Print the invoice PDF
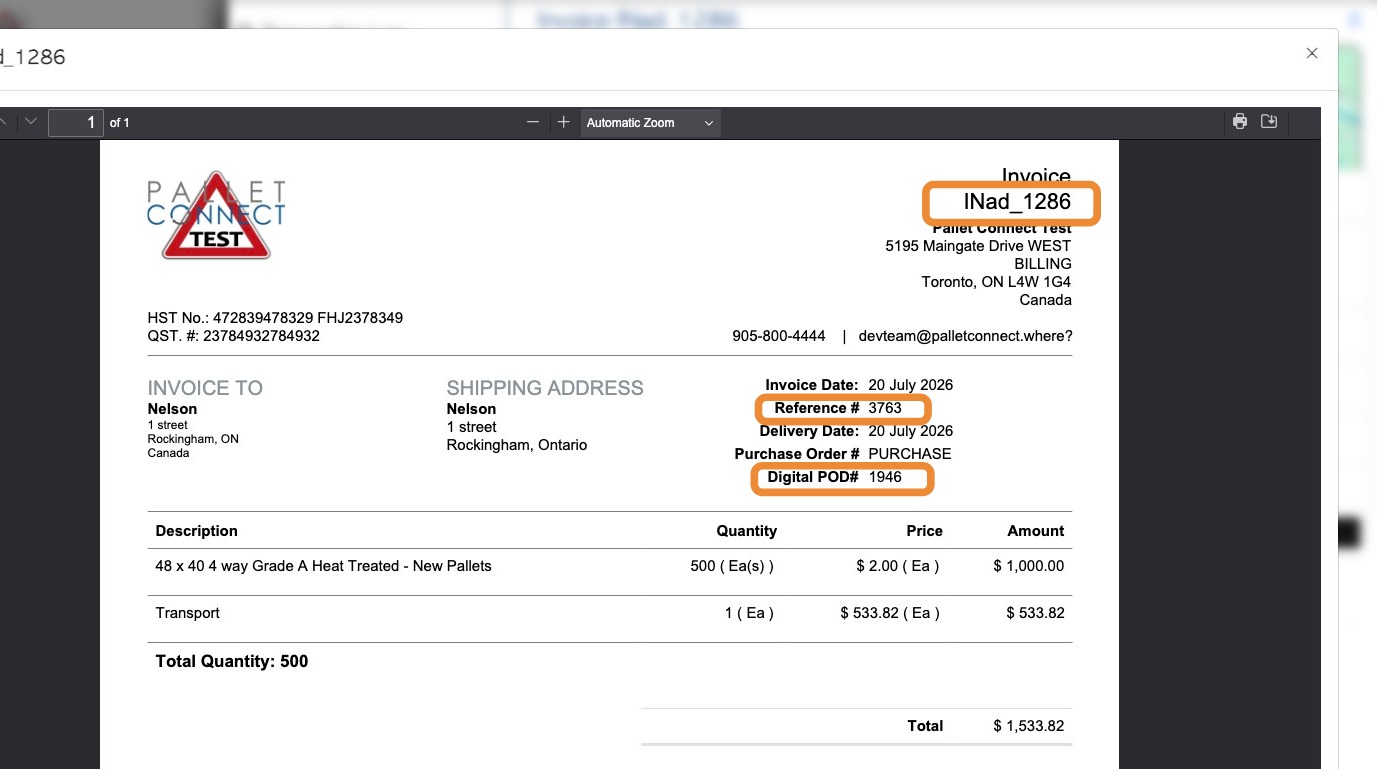 [x=1240, y=122]
